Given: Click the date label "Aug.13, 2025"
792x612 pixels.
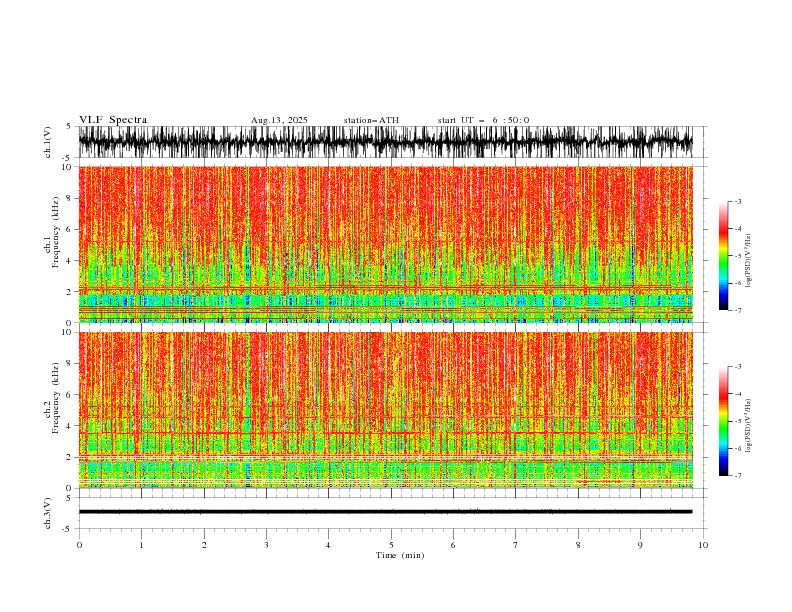Looking at the screenshot, I should pos(279,120).
